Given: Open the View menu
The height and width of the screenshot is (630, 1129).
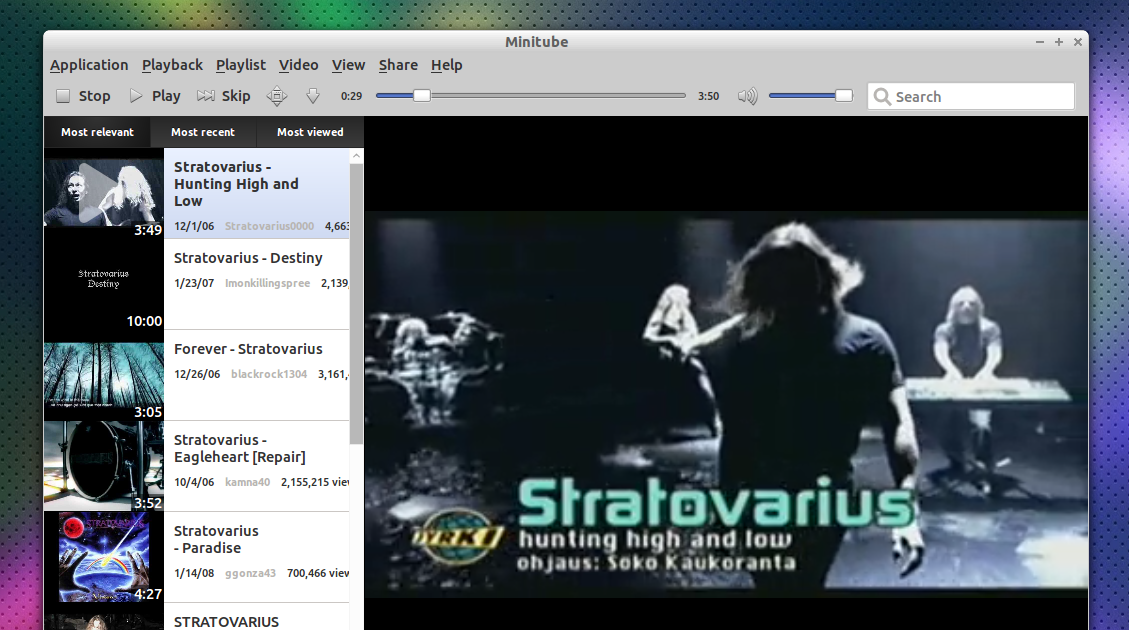Looking at the screenshot, I should (x=348, y=65).
